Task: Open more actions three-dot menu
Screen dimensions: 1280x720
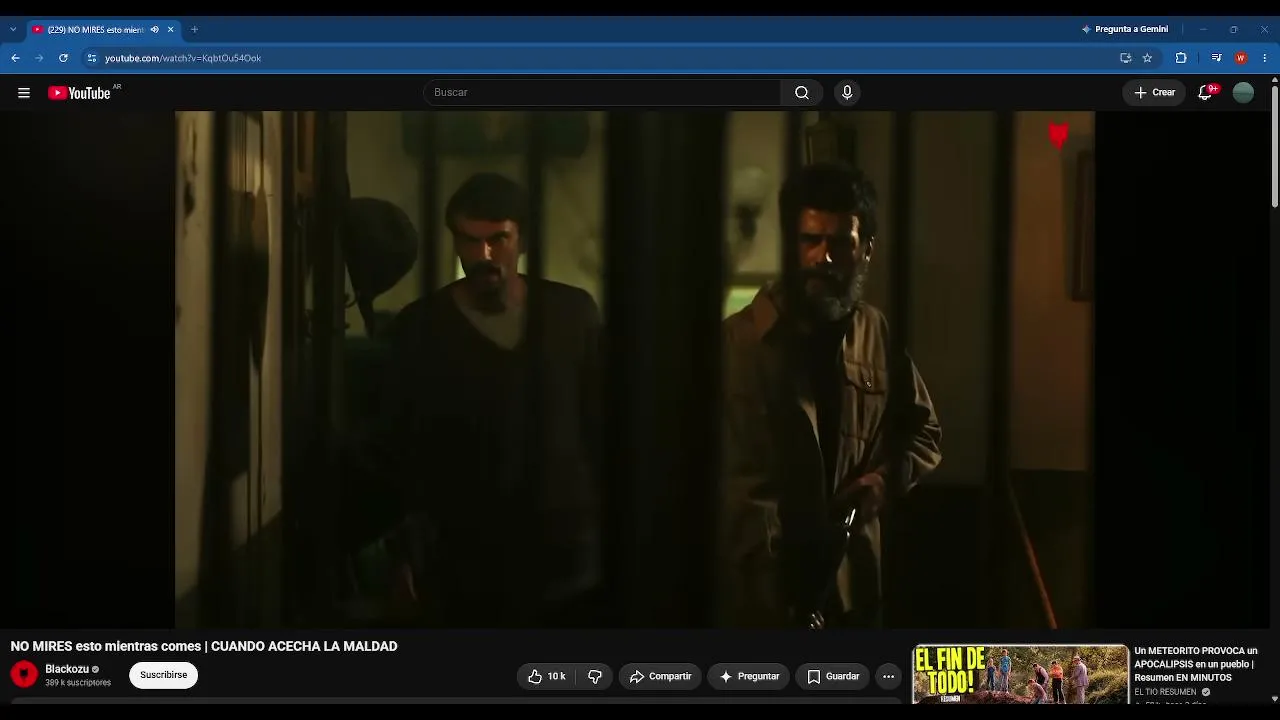Action: [888, 677]
